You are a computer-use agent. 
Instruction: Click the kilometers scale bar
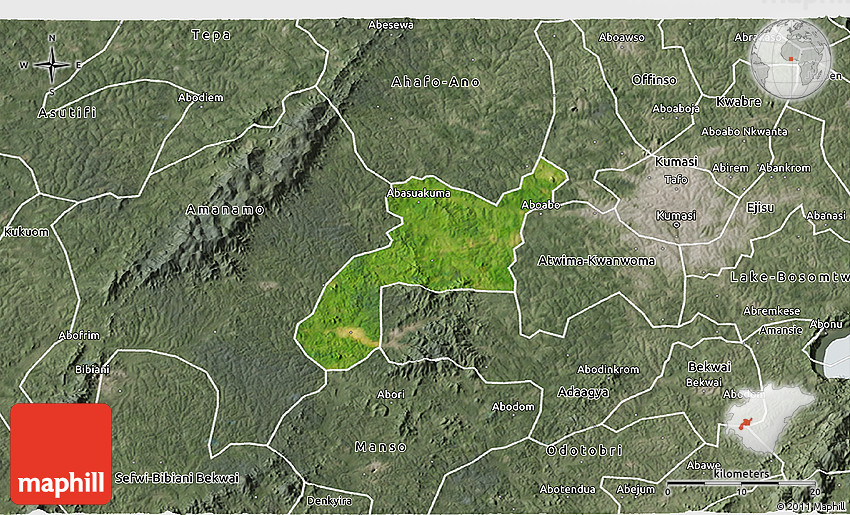click(741, 483)
